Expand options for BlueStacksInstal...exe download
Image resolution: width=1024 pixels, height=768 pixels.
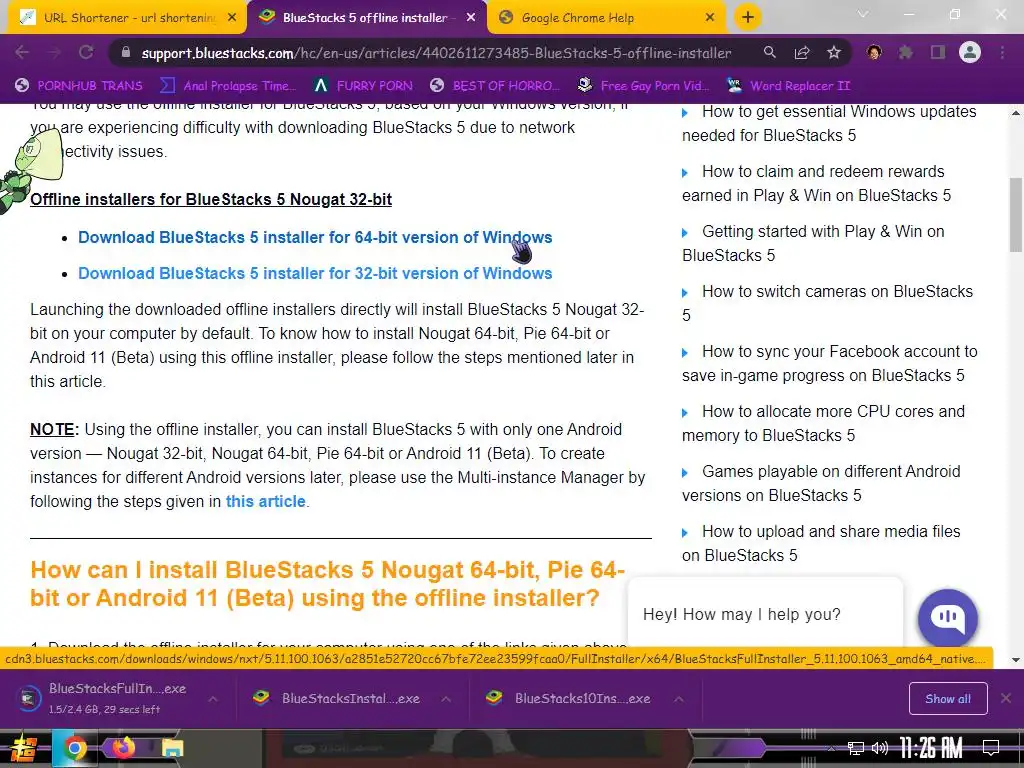(446, 699)
